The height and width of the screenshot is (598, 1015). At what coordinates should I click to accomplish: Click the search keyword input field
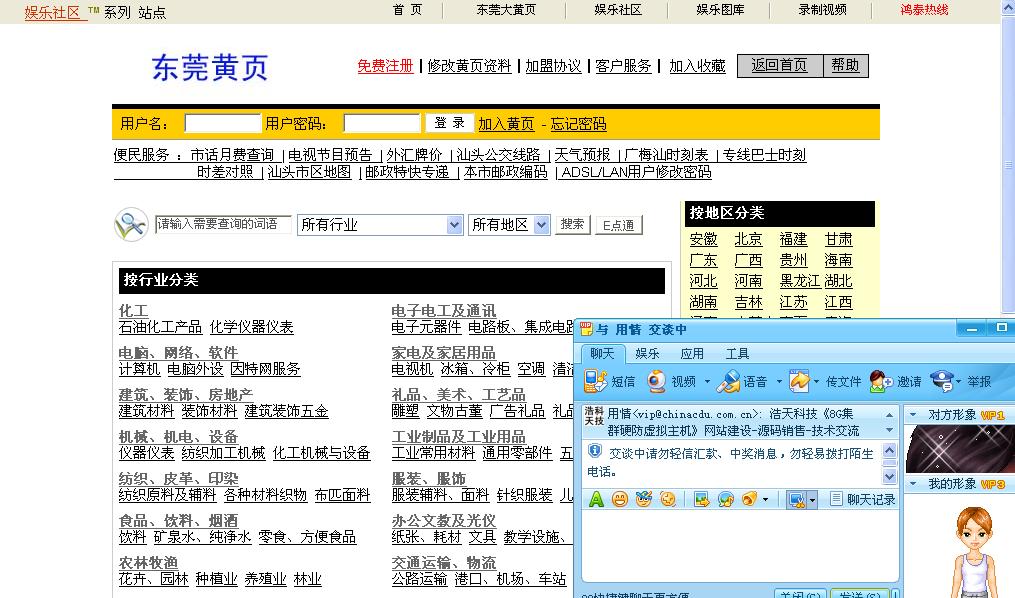pos(223,224)
